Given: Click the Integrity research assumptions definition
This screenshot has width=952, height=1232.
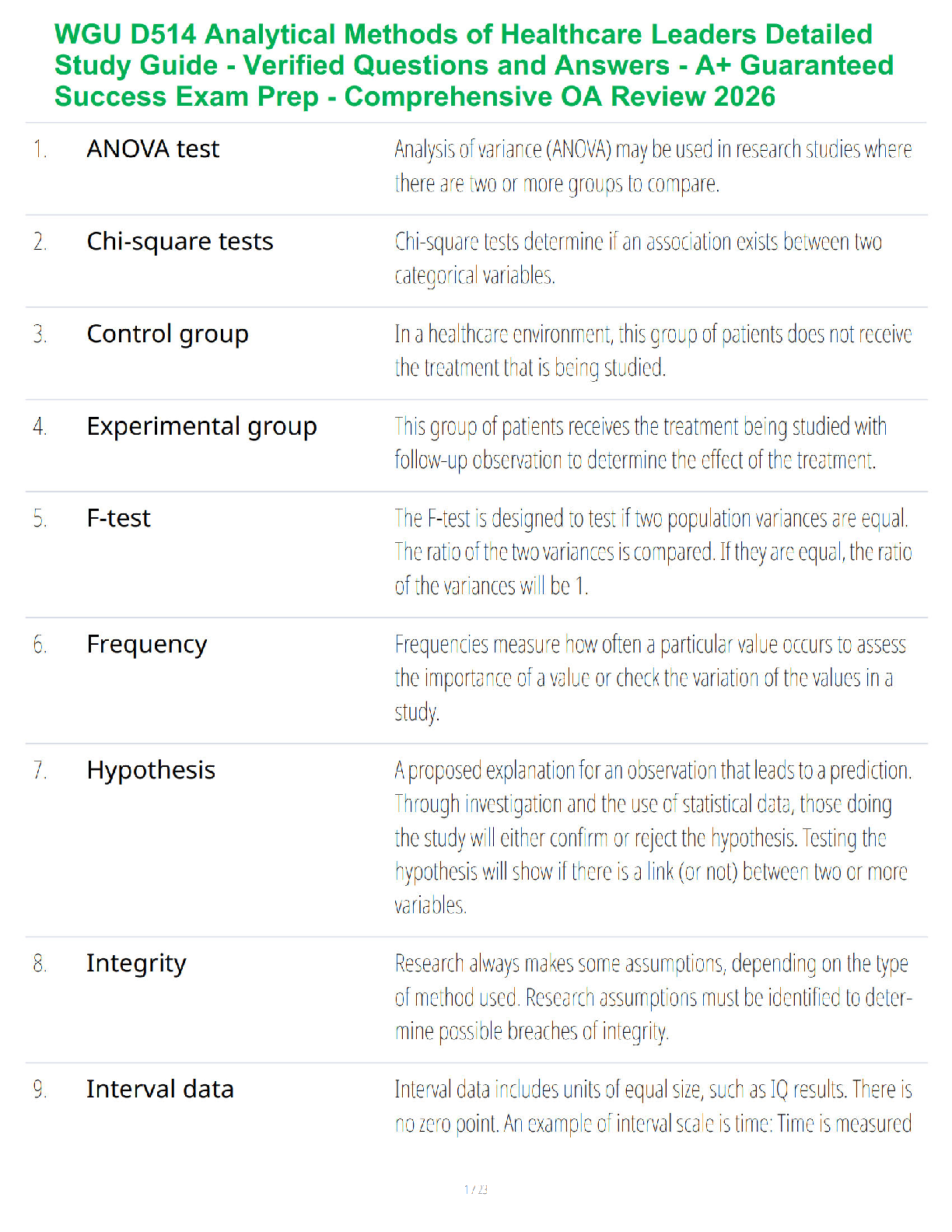Looking at the screenshot, I should point(653,997).
